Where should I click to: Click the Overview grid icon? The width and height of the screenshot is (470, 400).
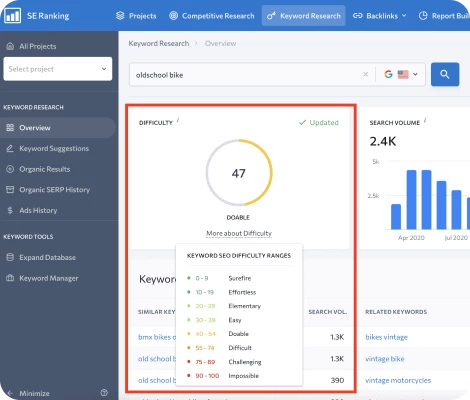tap(10, 128)
